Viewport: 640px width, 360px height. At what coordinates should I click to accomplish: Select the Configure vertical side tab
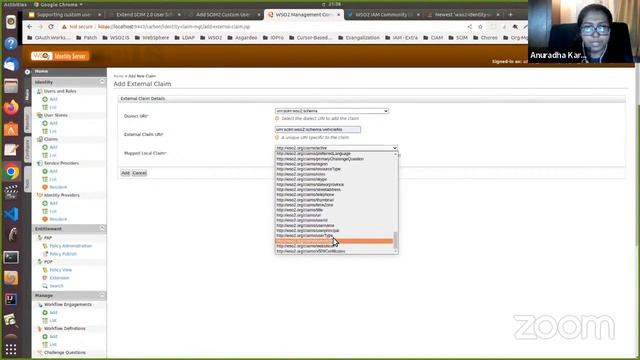click(27, 149)
